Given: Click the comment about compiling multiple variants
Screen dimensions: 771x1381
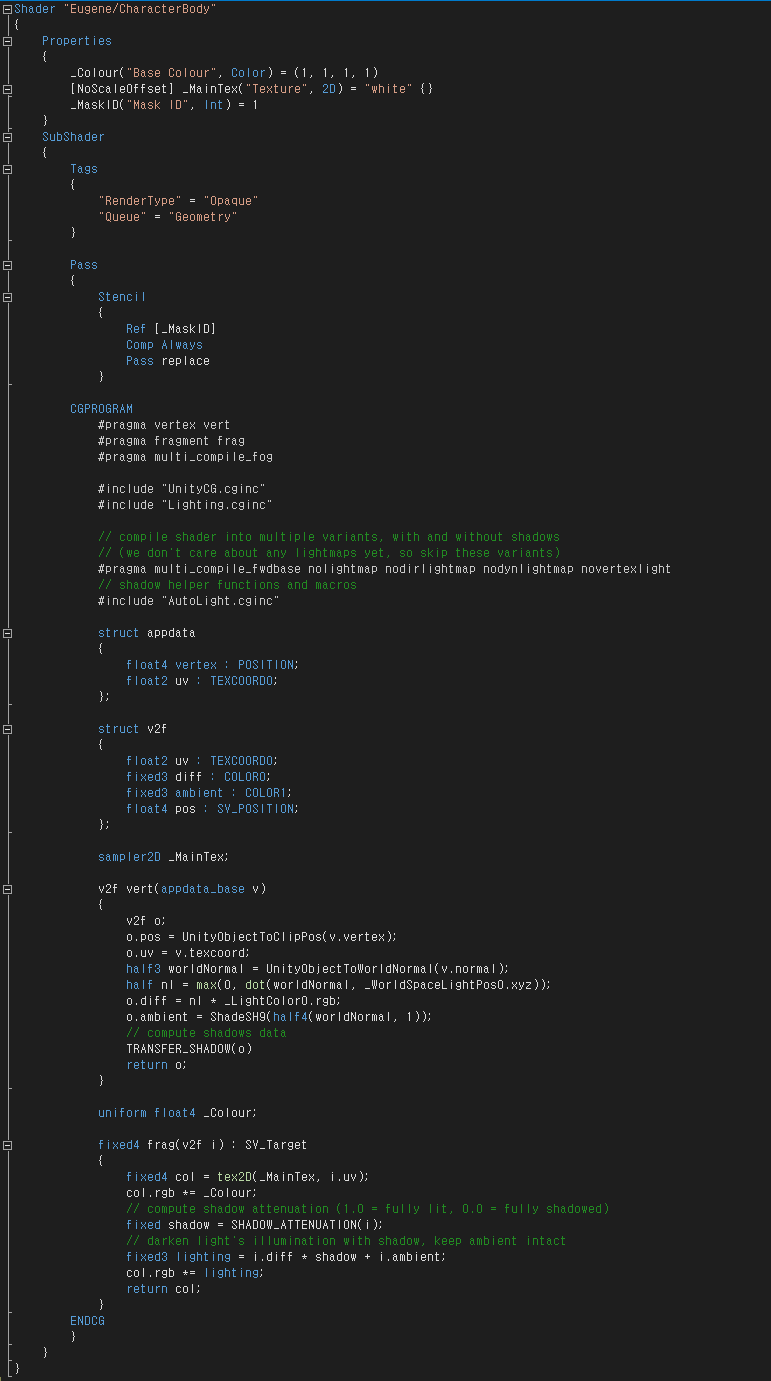Looking at the screenshot, I should (329, 537).
